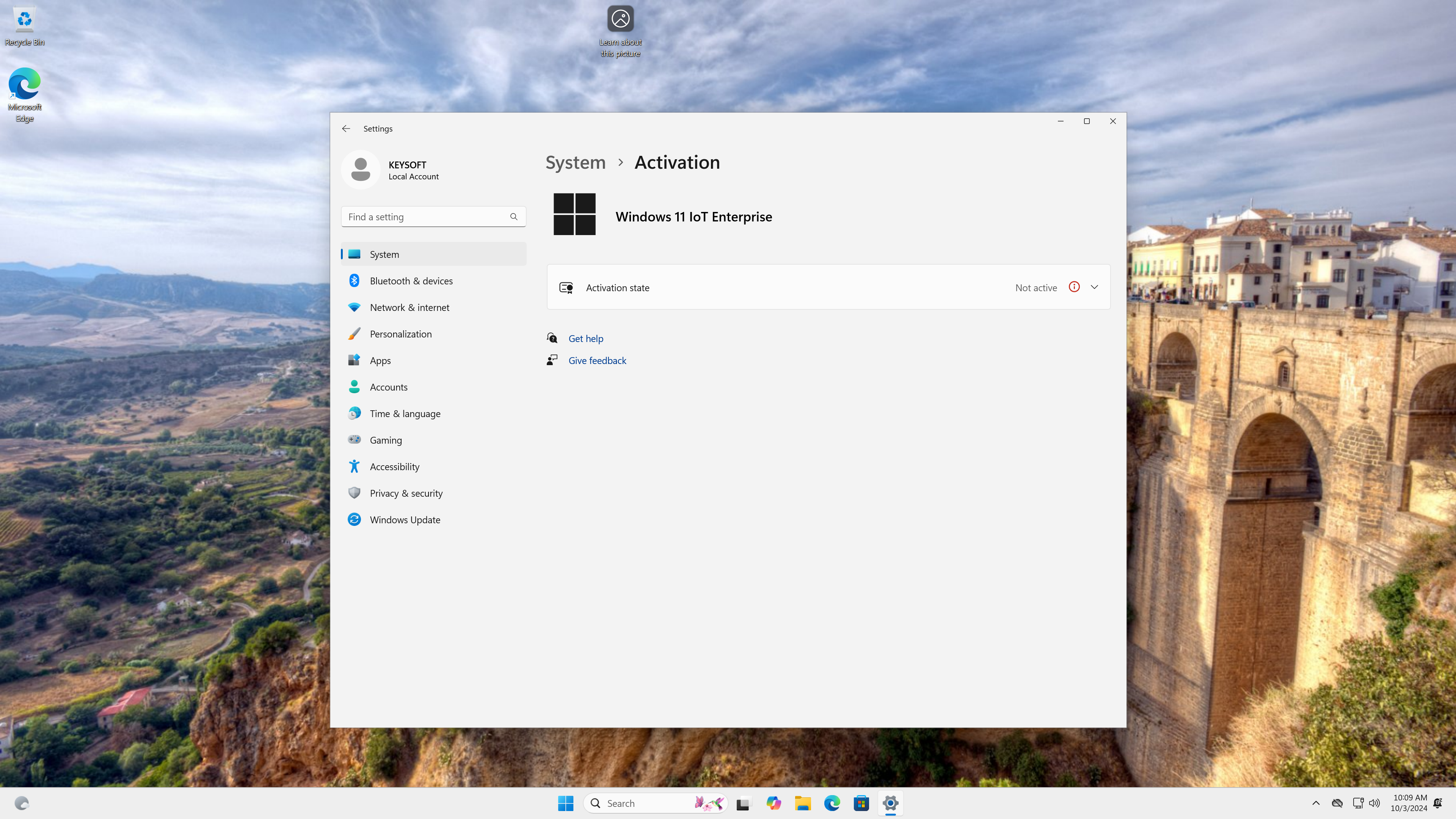Click the Learn about this picture icon

click(x=620, y=31)
